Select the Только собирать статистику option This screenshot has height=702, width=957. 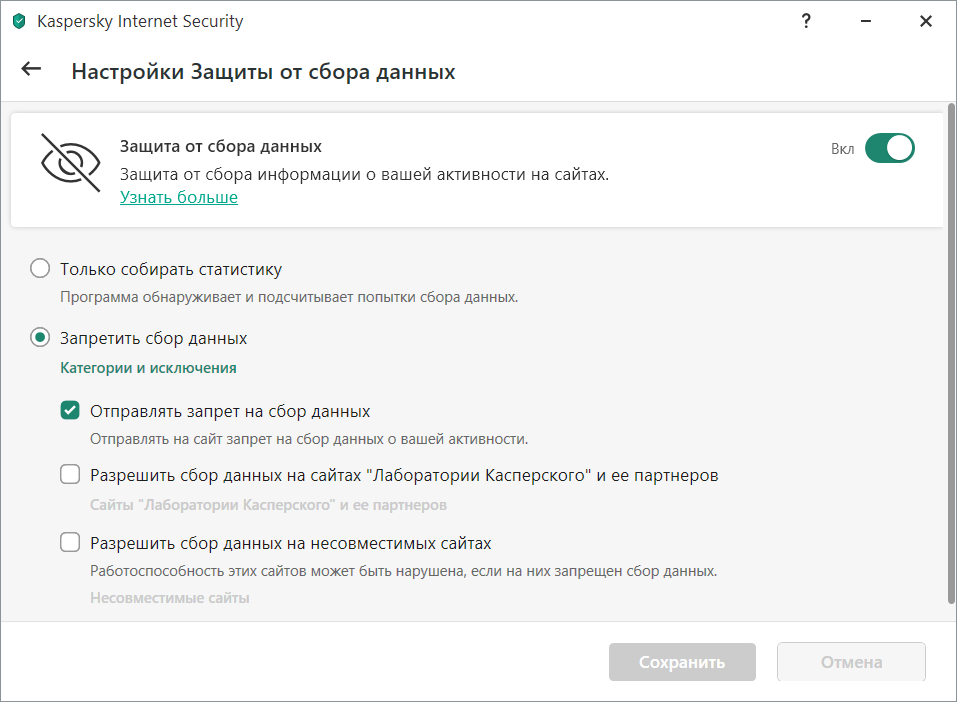click(x=40, y=269)
